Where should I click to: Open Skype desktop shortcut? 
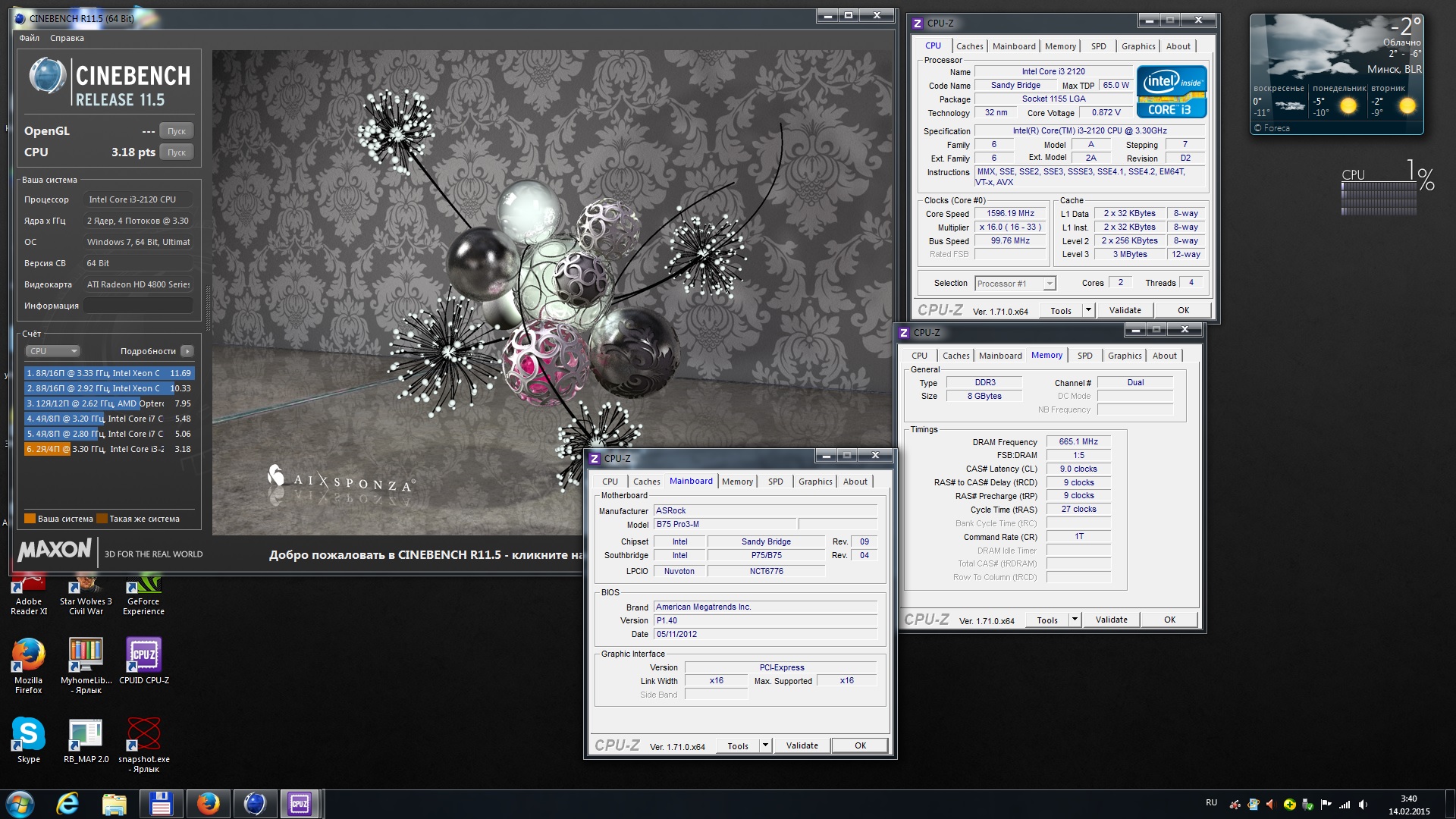(x=29, y=740)
